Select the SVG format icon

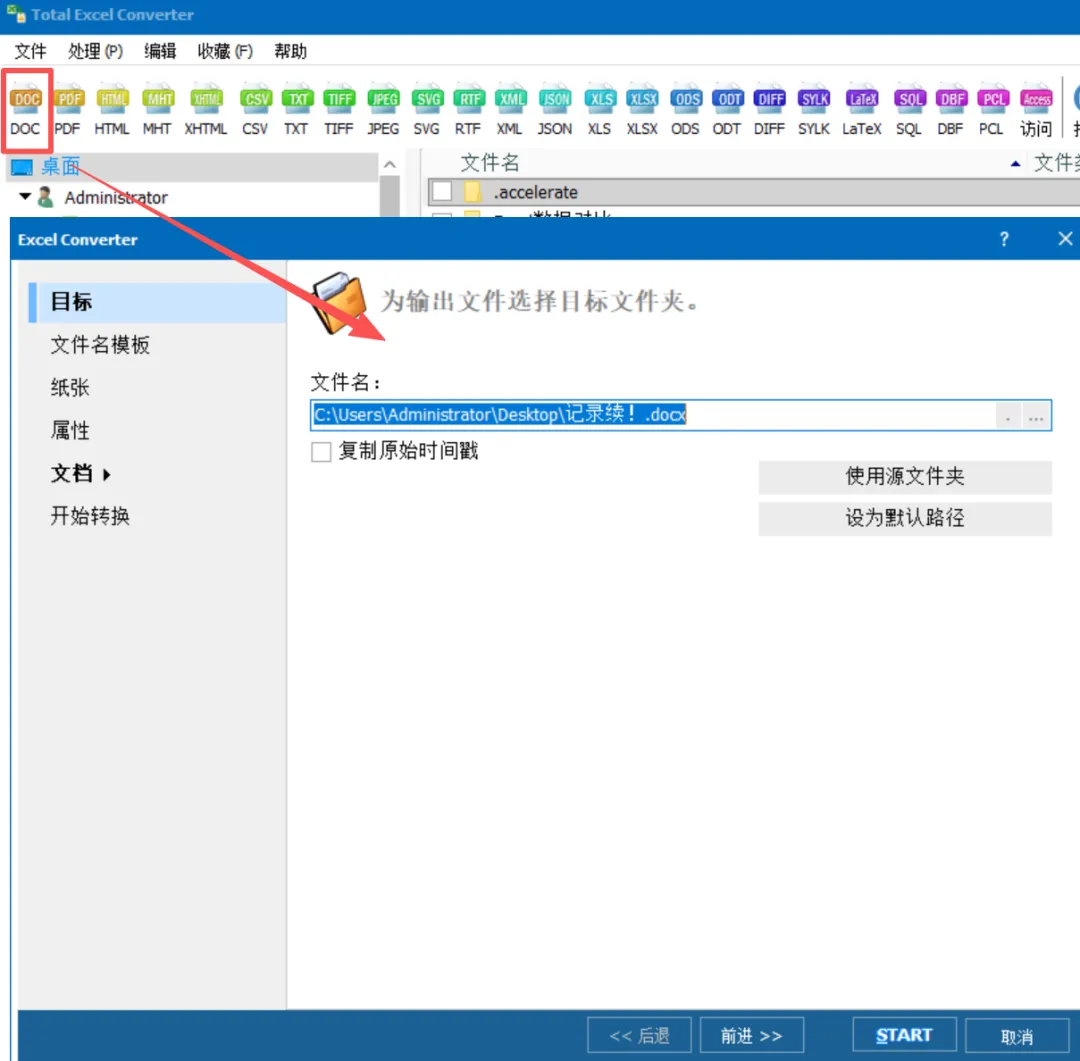click(427, 110)
